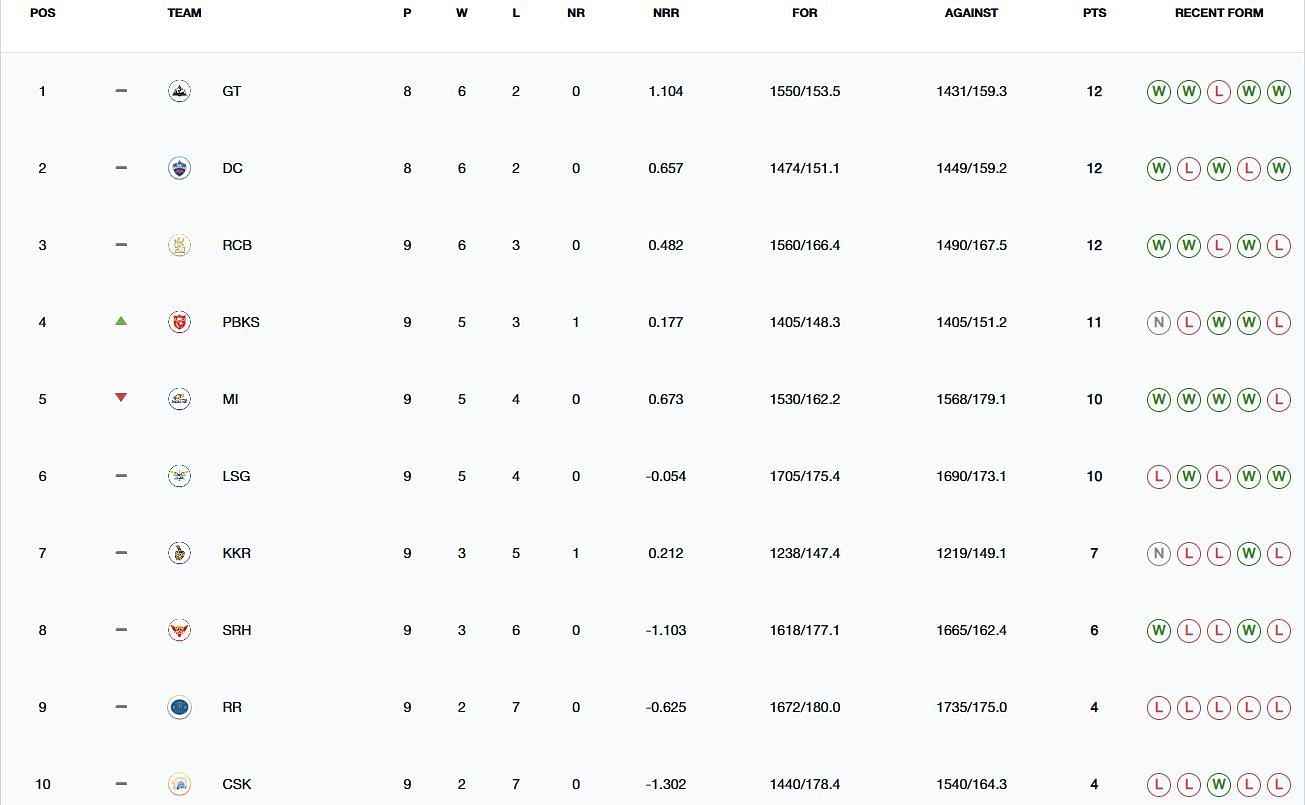Click first L badge in RR recent form
This screenshot has height=805, width=1305.
click(x=1158, y=707)
